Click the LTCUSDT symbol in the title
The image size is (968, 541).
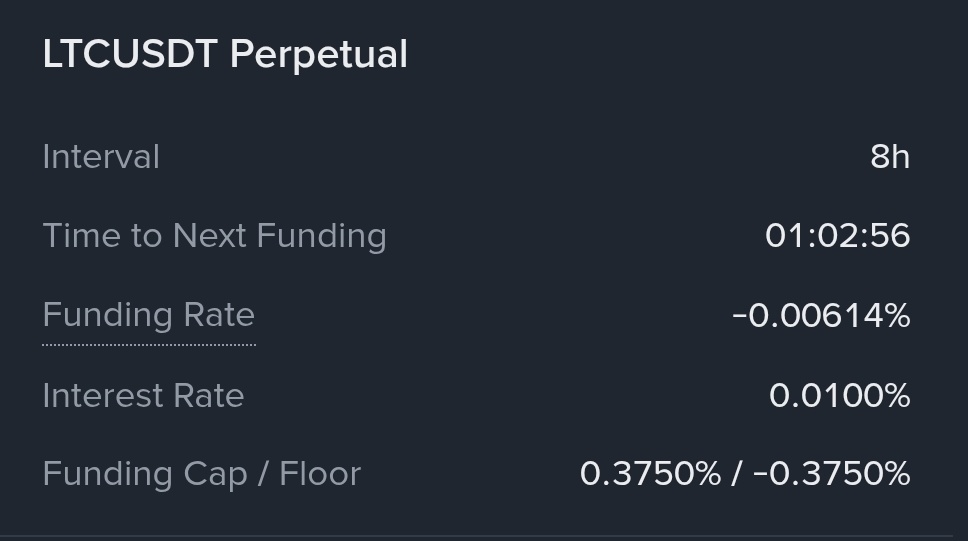pyautogui.click(x=129, y=54)
